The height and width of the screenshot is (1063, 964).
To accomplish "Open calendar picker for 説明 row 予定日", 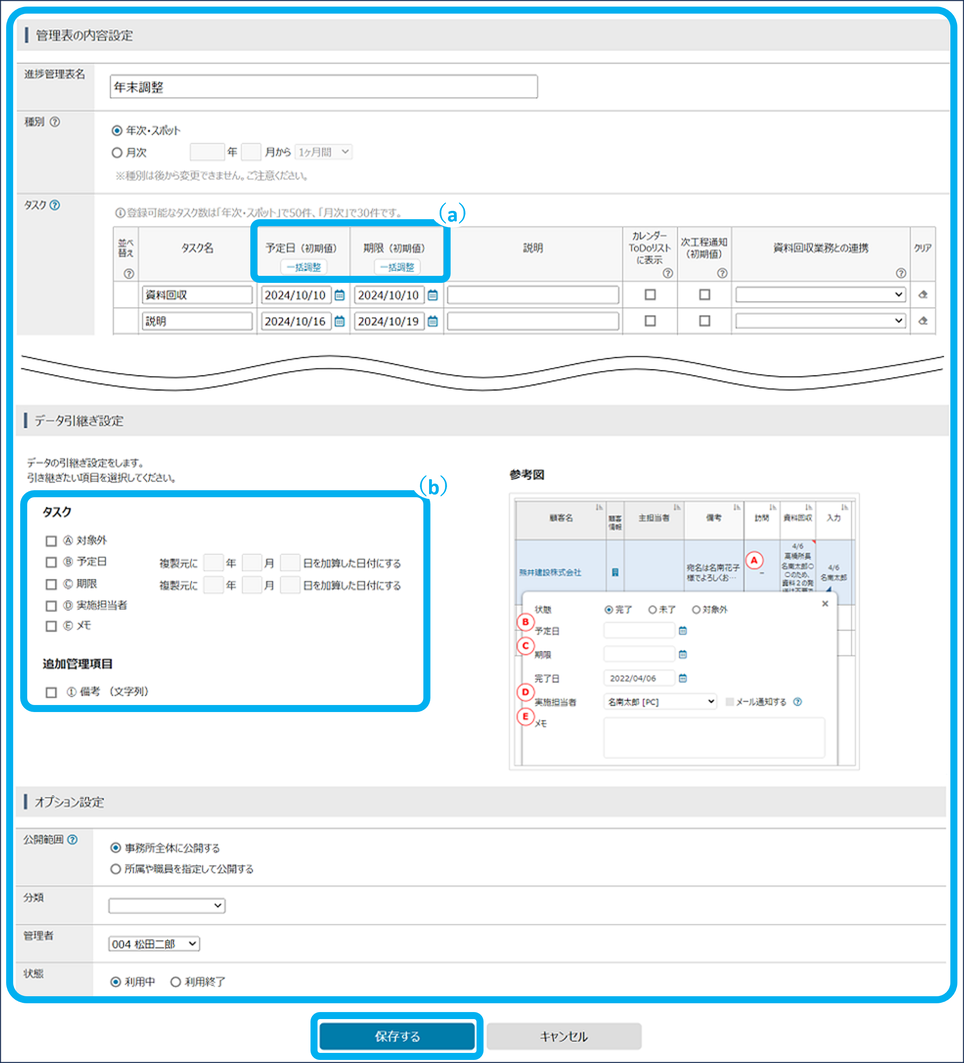I will tap(340, 321).
